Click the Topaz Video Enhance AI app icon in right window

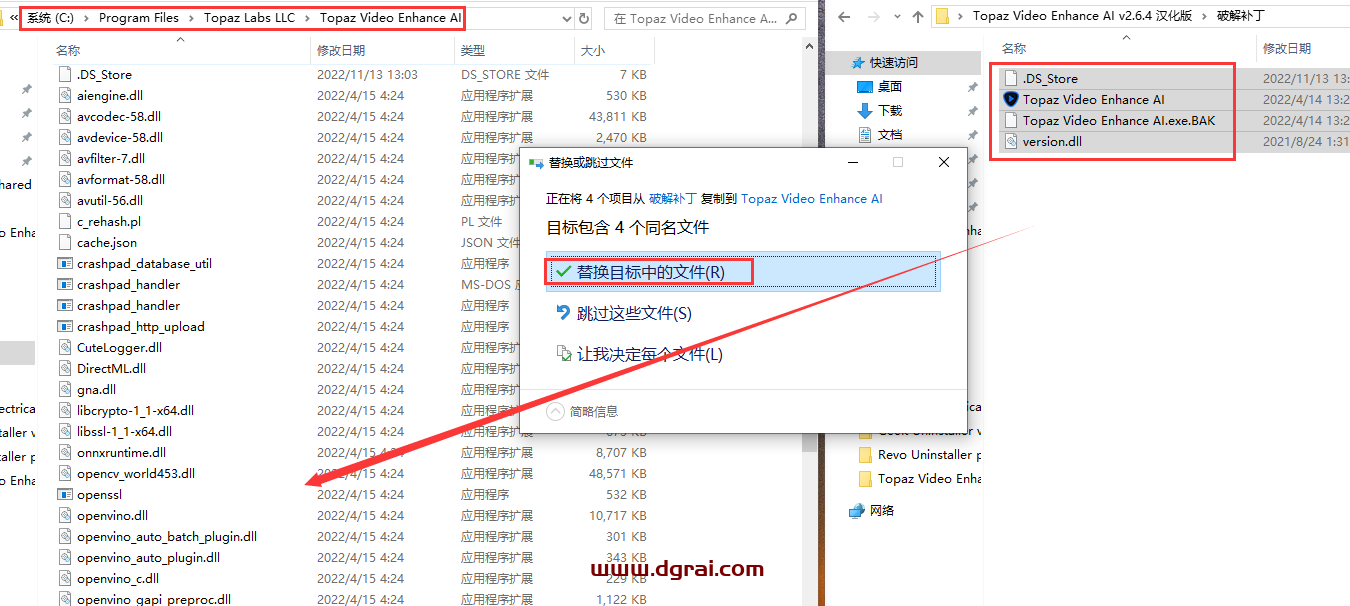point(1010,100)
